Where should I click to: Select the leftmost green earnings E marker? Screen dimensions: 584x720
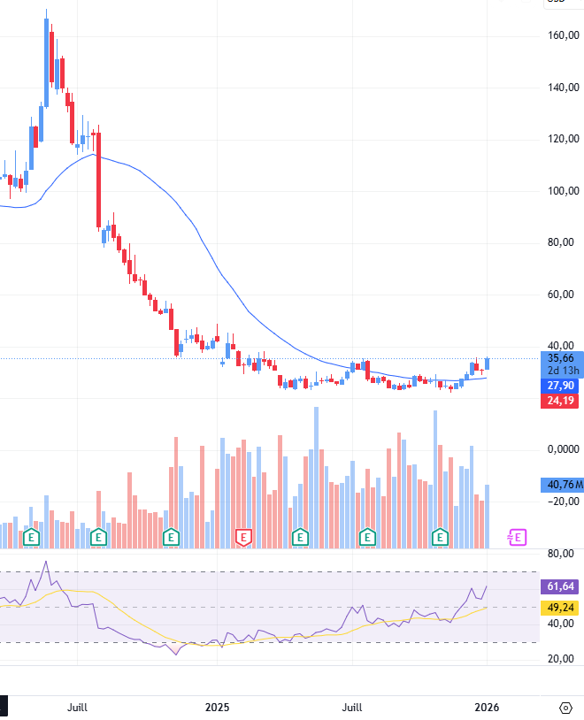[x=31, y=537]
